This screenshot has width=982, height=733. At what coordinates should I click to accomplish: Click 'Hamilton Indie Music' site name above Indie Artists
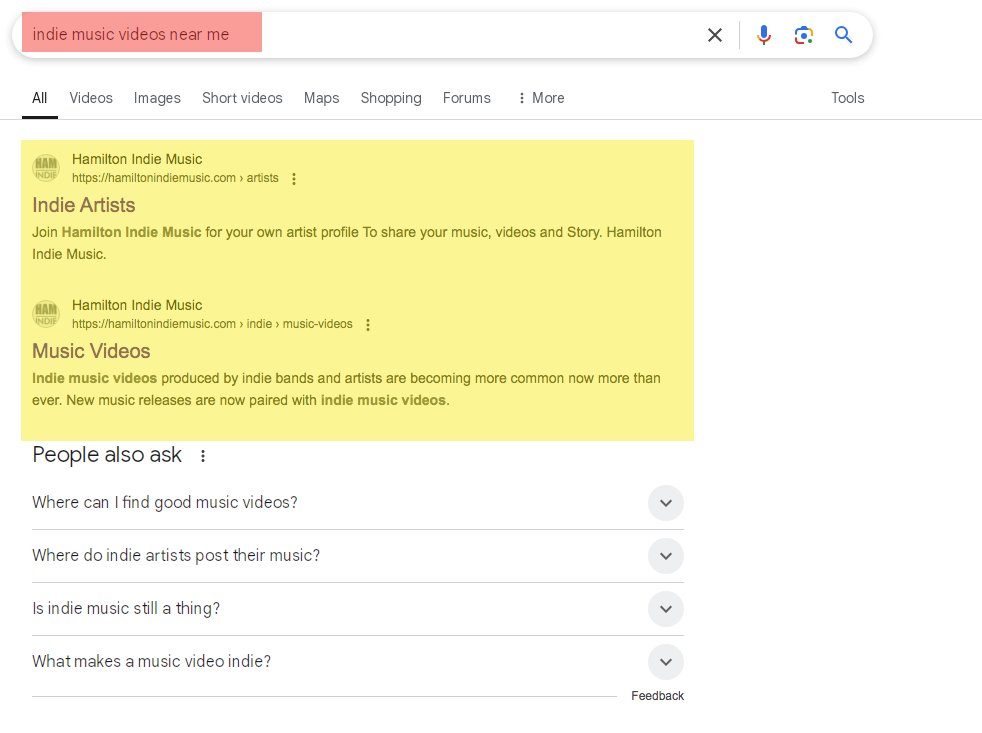[x=137, y=160]
